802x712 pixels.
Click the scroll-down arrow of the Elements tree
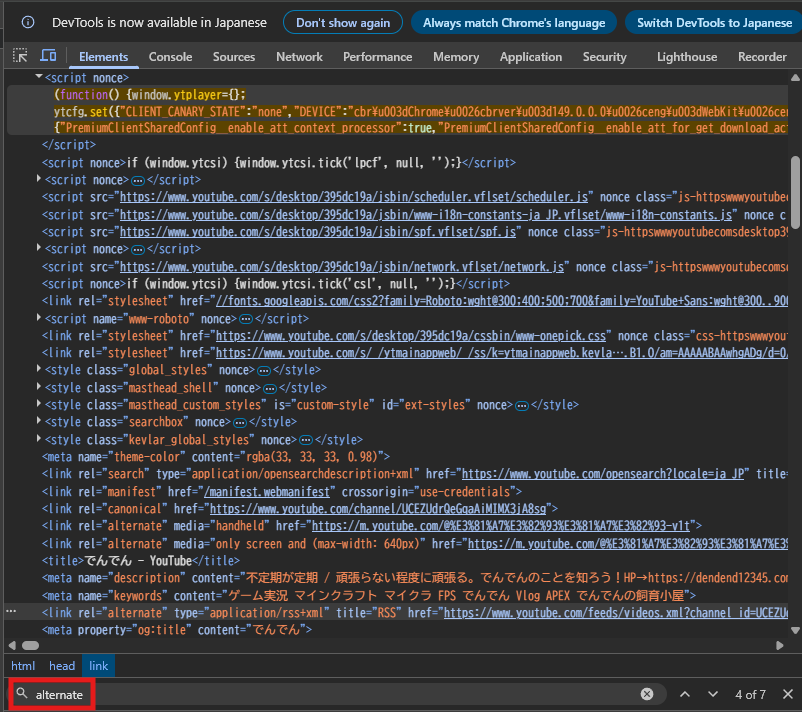click(x=795, y=630)
